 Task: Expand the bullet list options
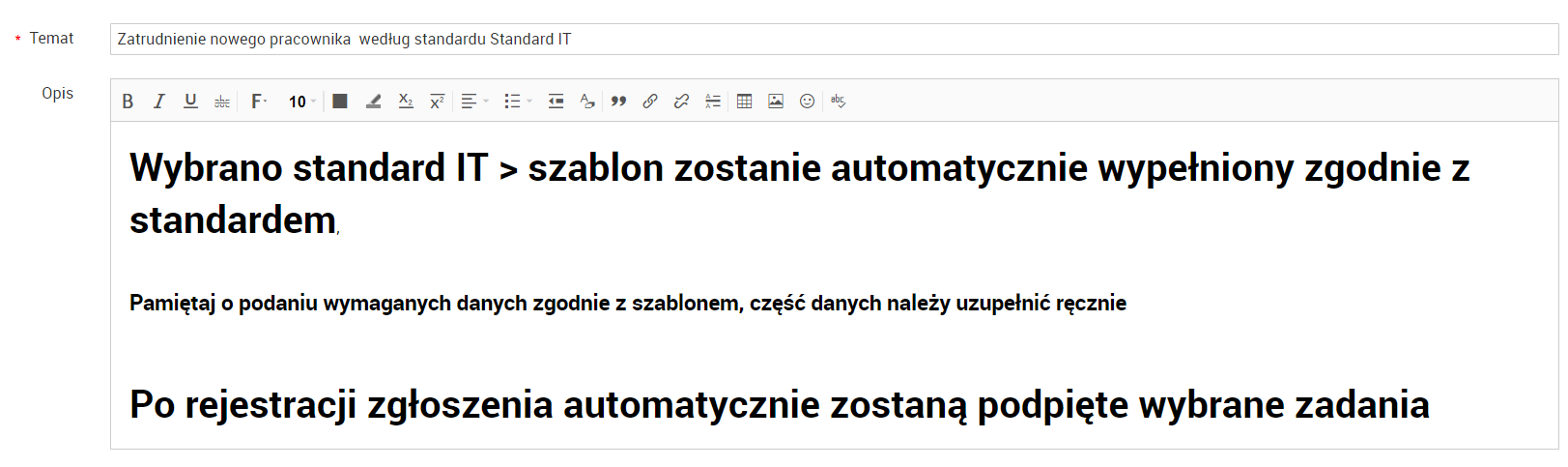pos(518,102)
